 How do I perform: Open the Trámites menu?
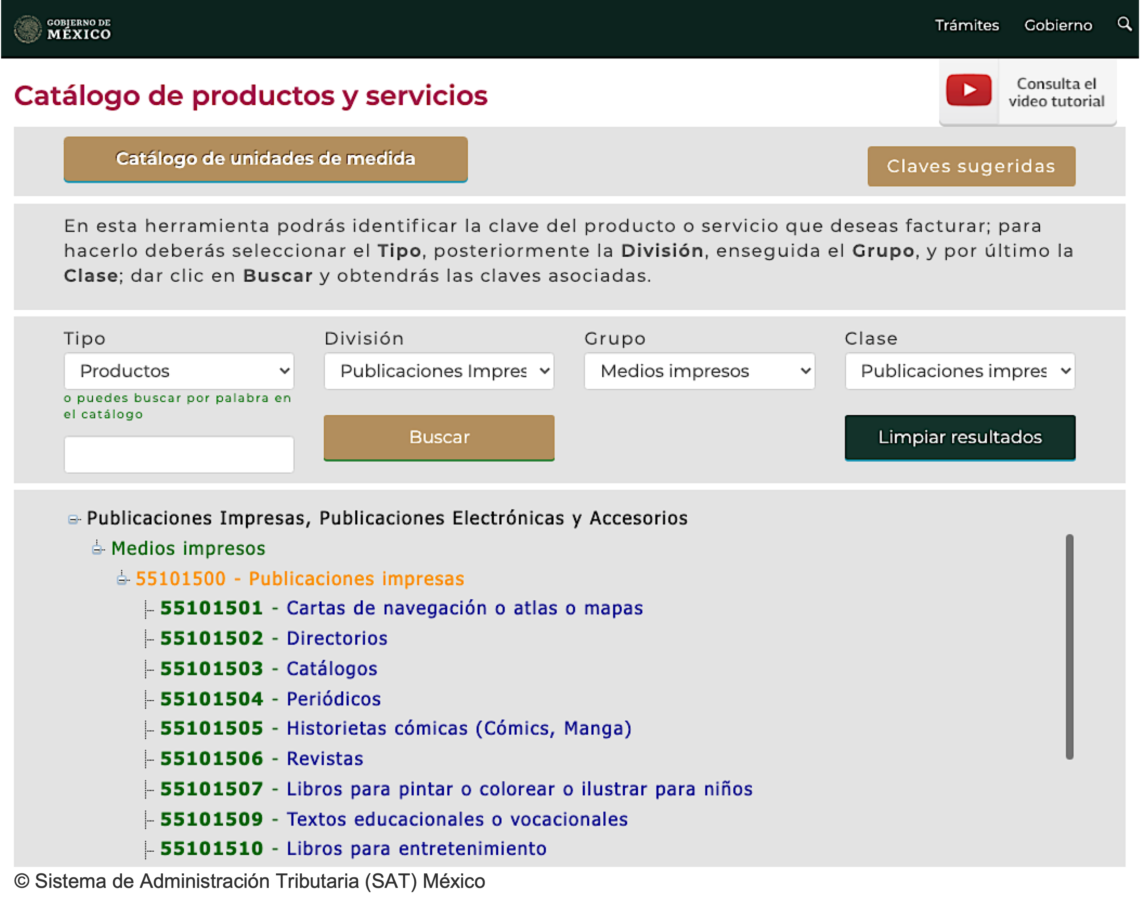click(x=966, y=25)
